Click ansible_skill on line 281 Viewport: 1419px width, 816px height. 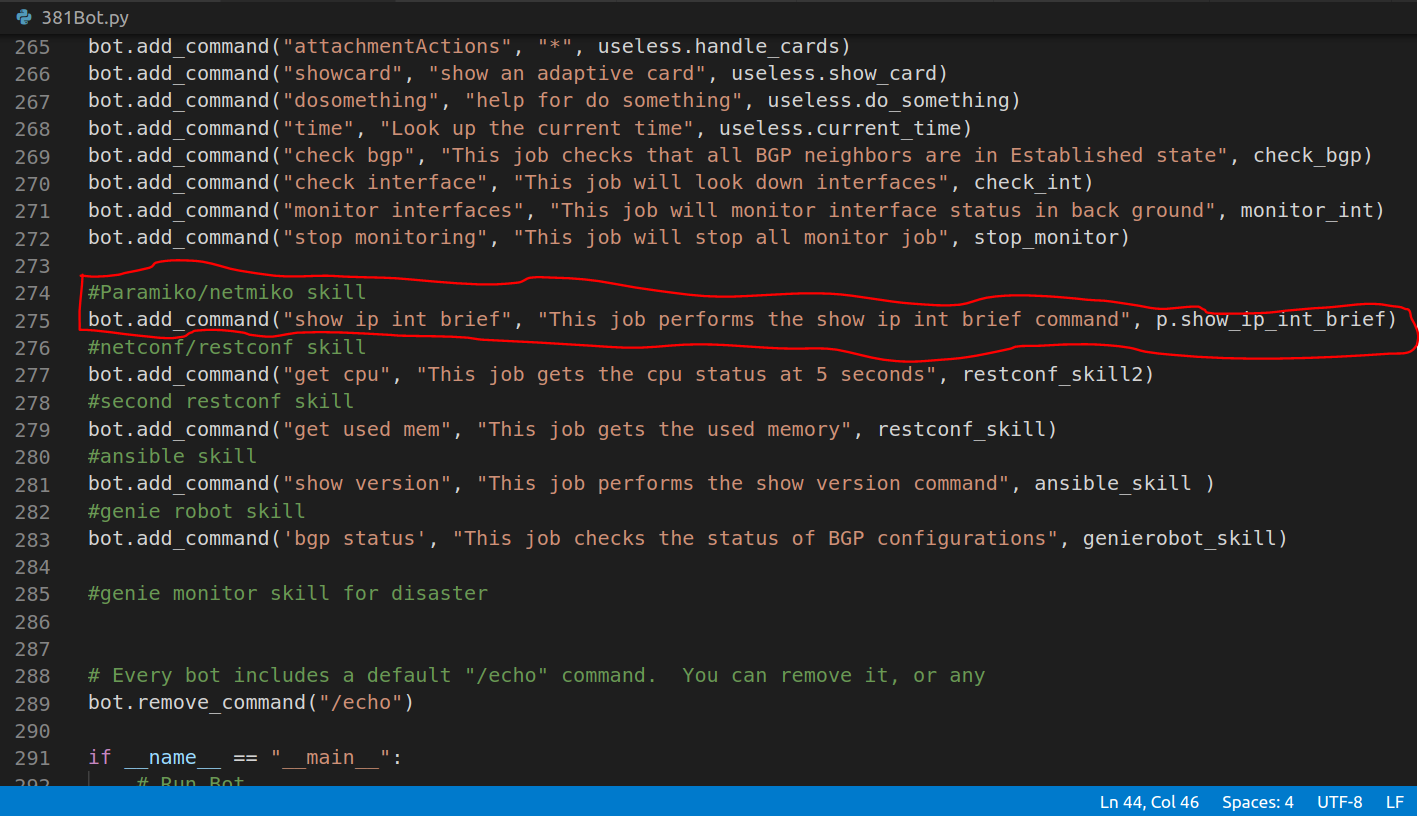click(1112, 483)
